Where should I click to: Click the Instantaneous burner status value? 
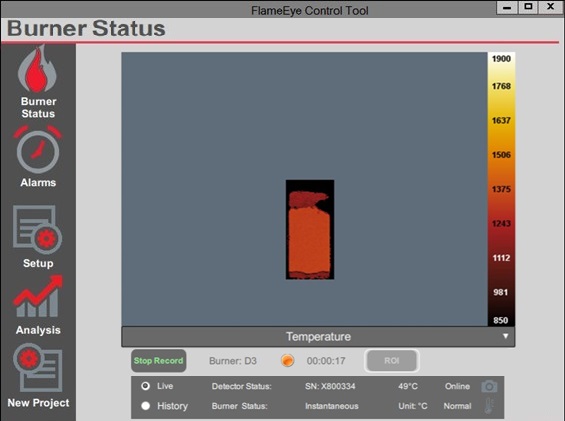tap(332, 406)
